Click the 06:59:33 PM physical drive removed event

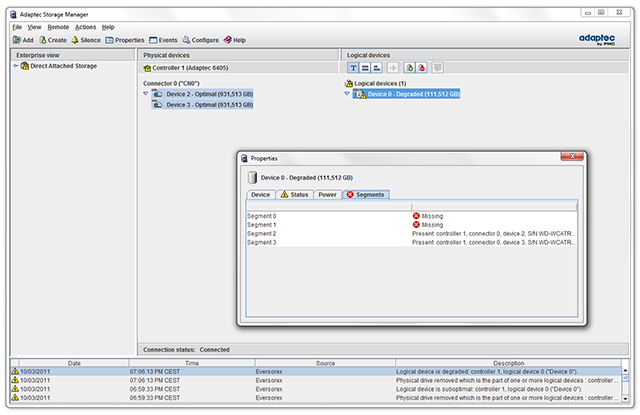click(x=316, y=398)
